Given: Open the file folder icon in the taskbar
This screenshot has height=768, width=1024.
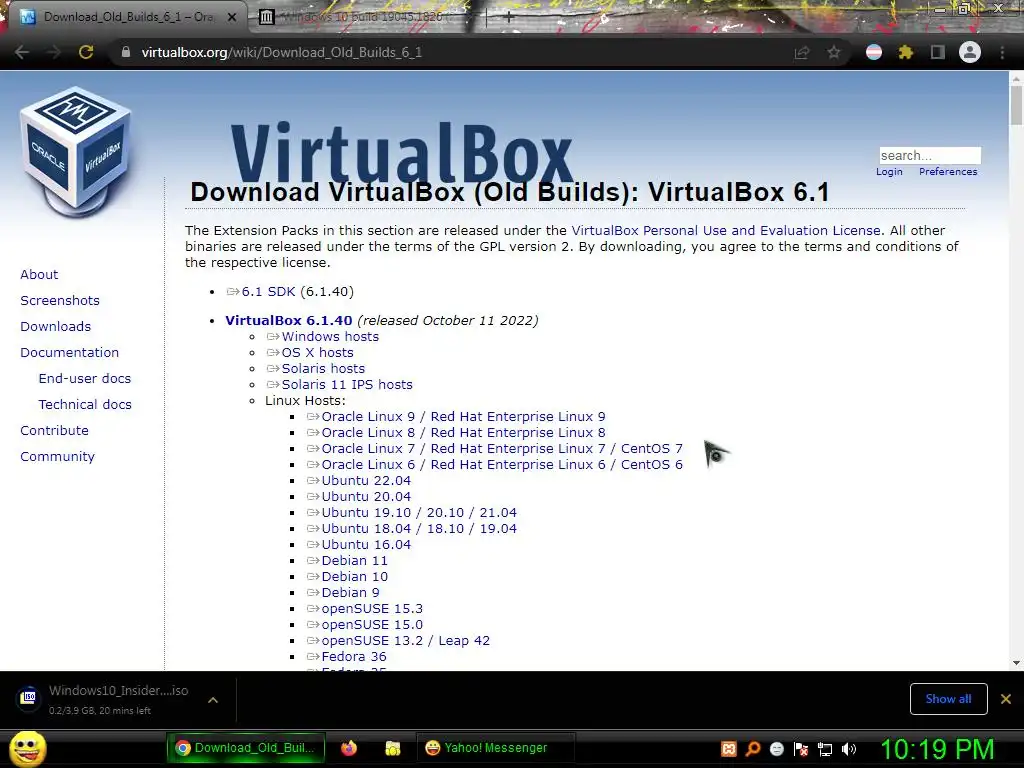Looking at the screenshot, I should point(392,748).
